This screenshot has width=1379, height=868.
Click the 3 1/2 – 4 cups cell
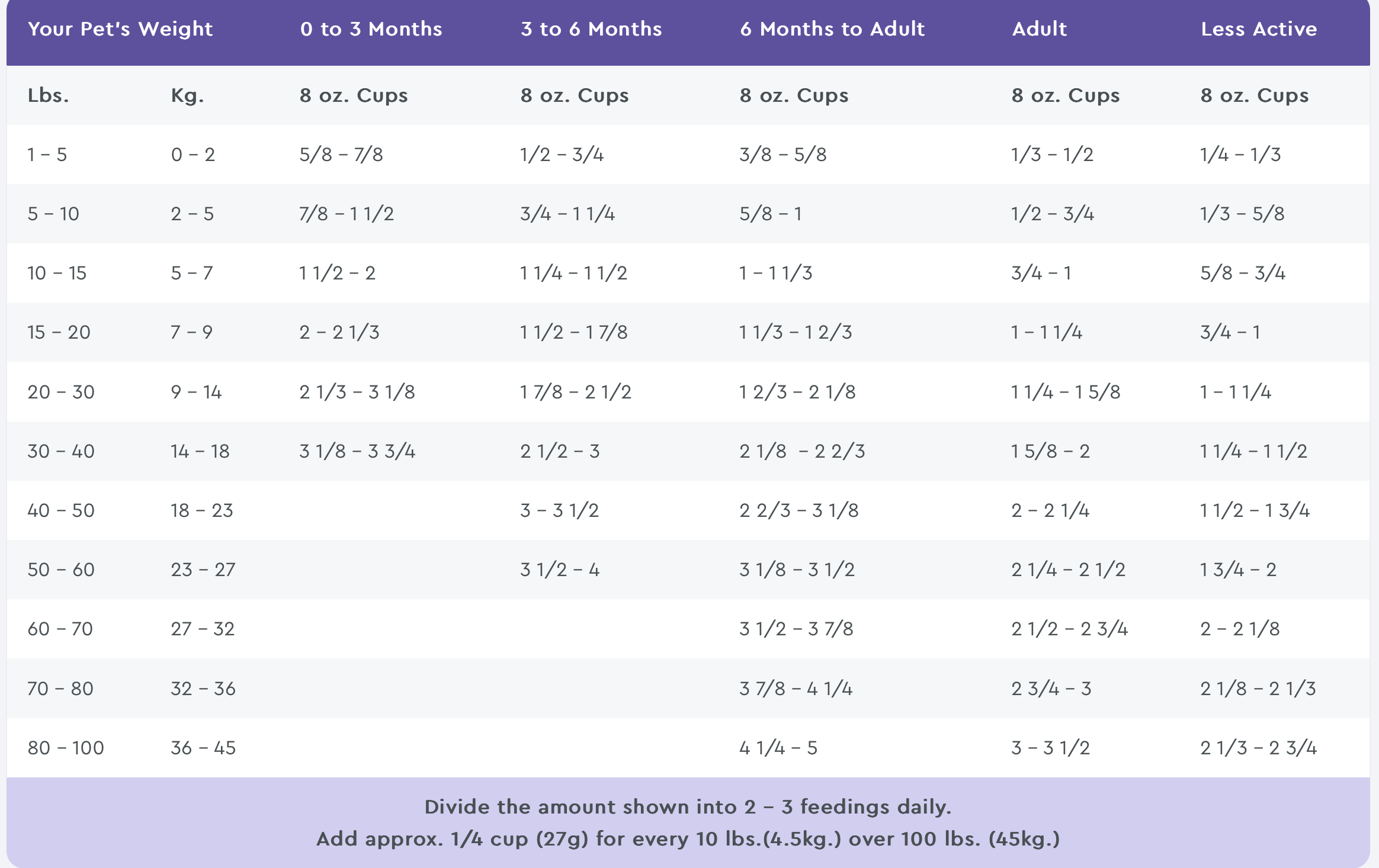click(560, 570)
